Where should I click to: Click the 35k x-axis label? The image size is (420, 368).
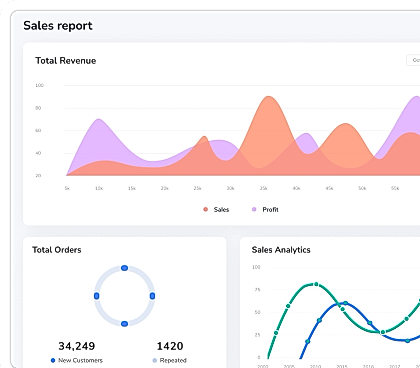[263, 188]
